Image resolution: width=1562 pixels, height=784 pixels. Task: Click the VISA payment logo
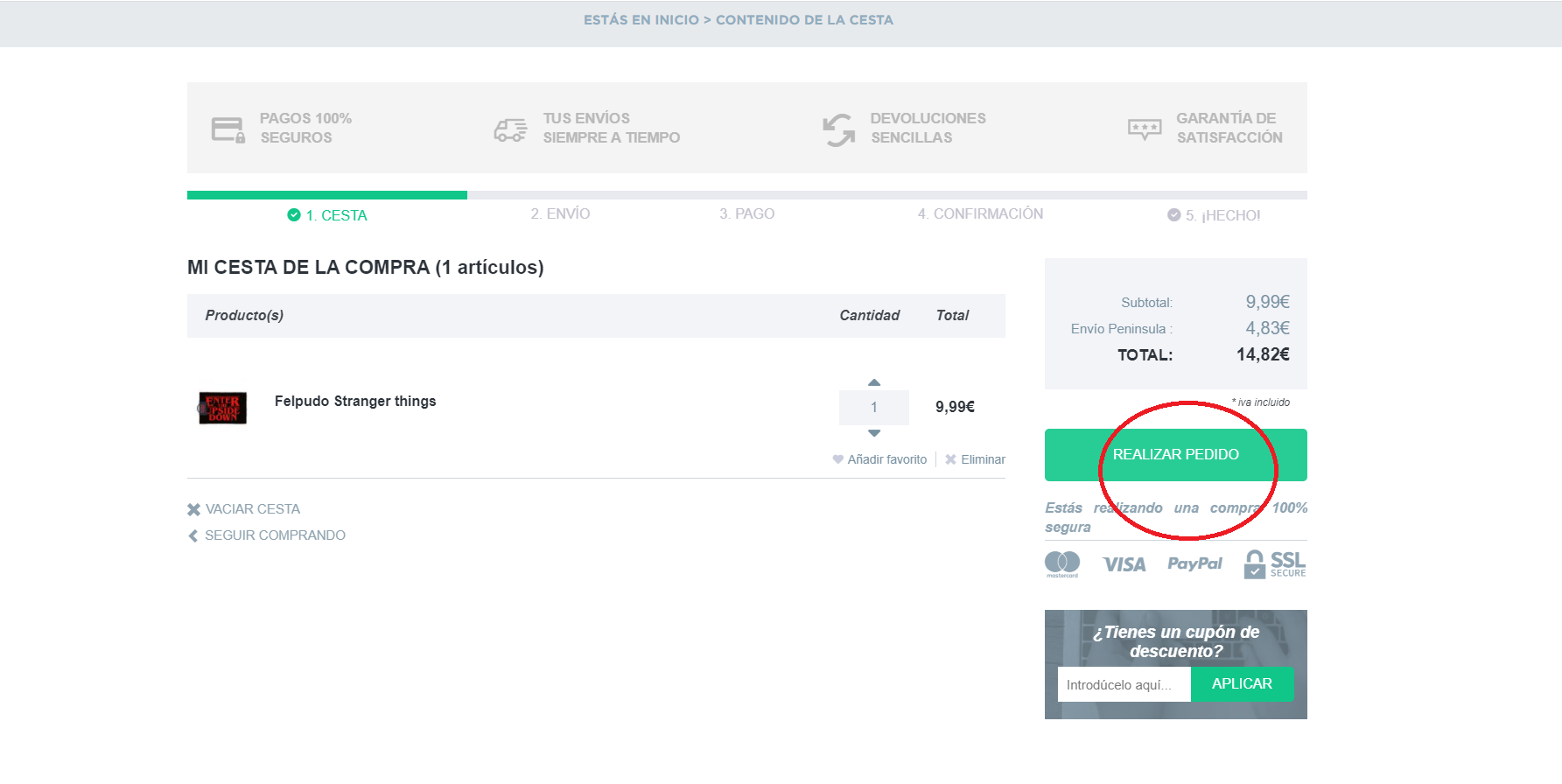click(1124, 564)
